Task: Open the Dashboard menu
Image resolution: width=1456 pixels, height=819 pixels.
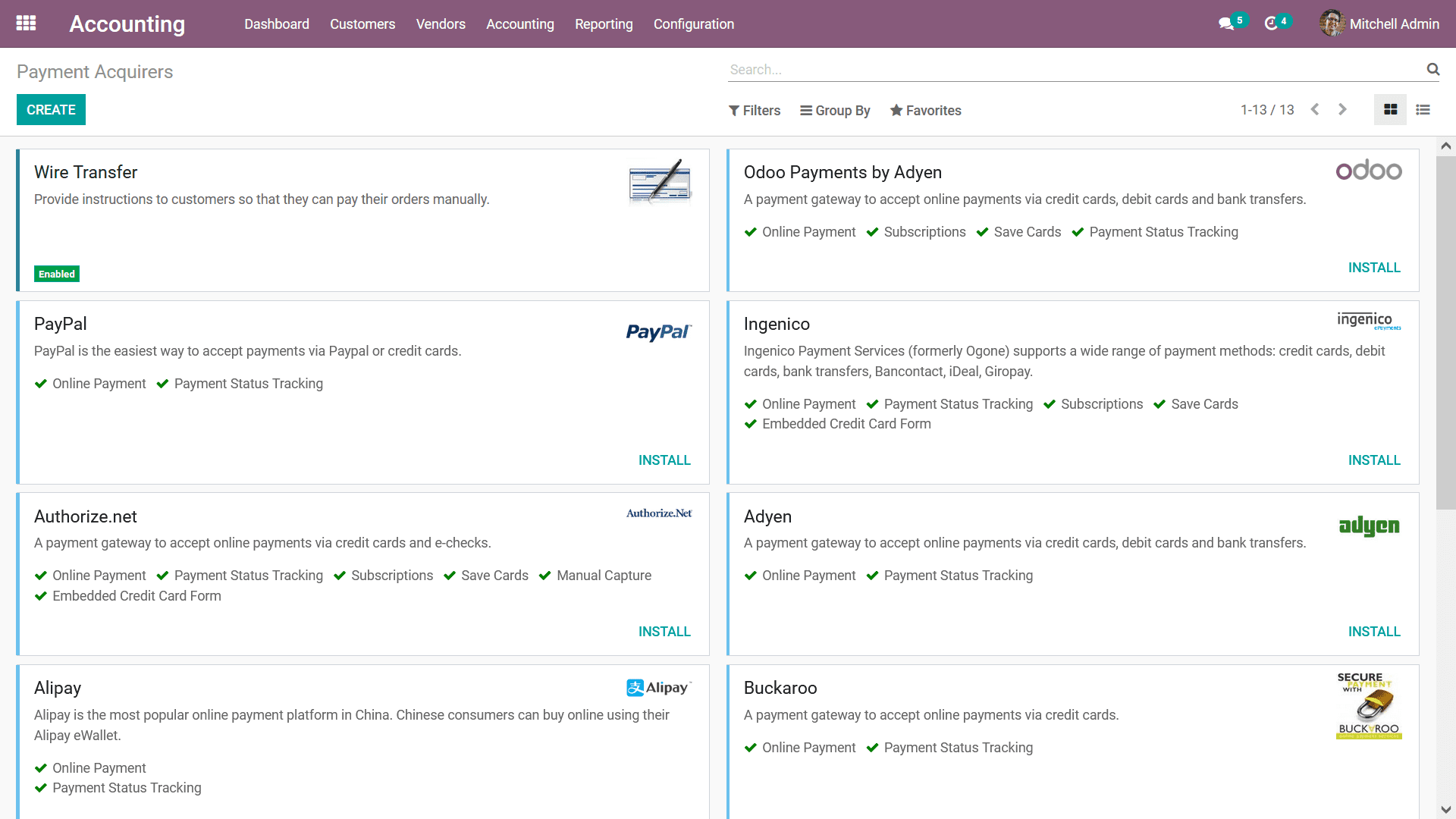Action: click(277, 24)
